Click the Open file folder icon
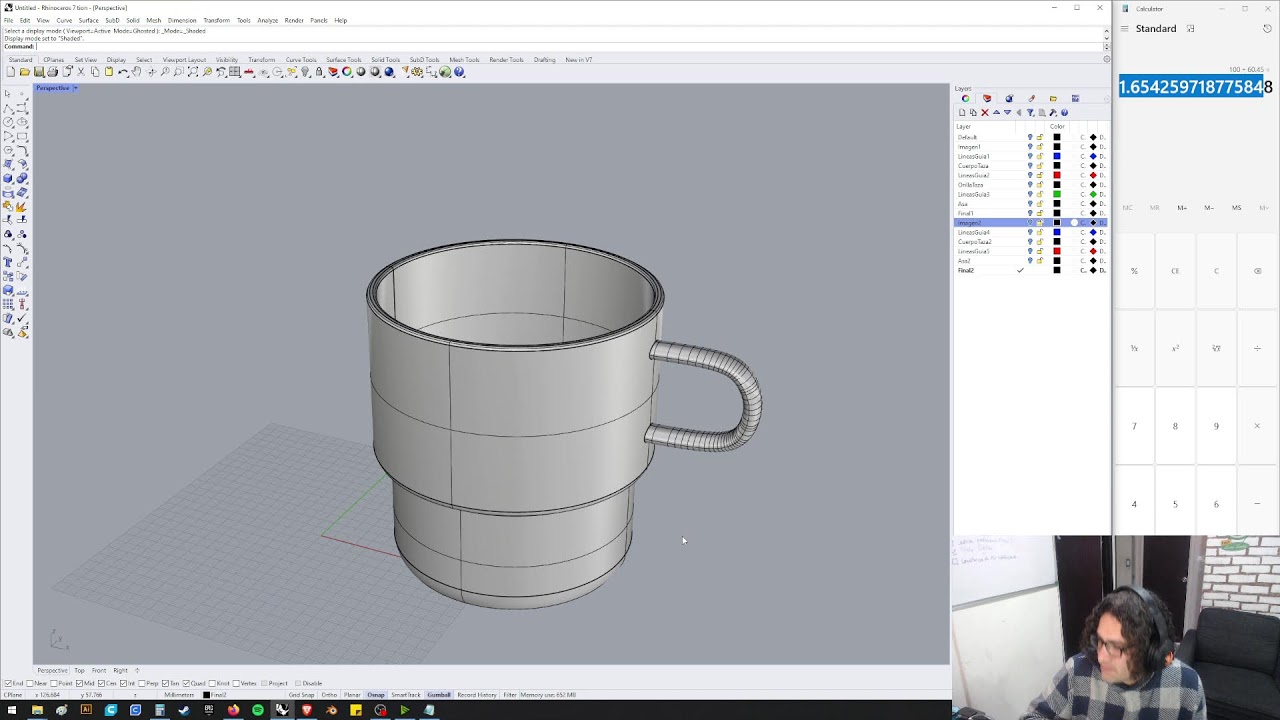Image resolution: width=1280 pixels, height=720 pixels. pos(24,72)
